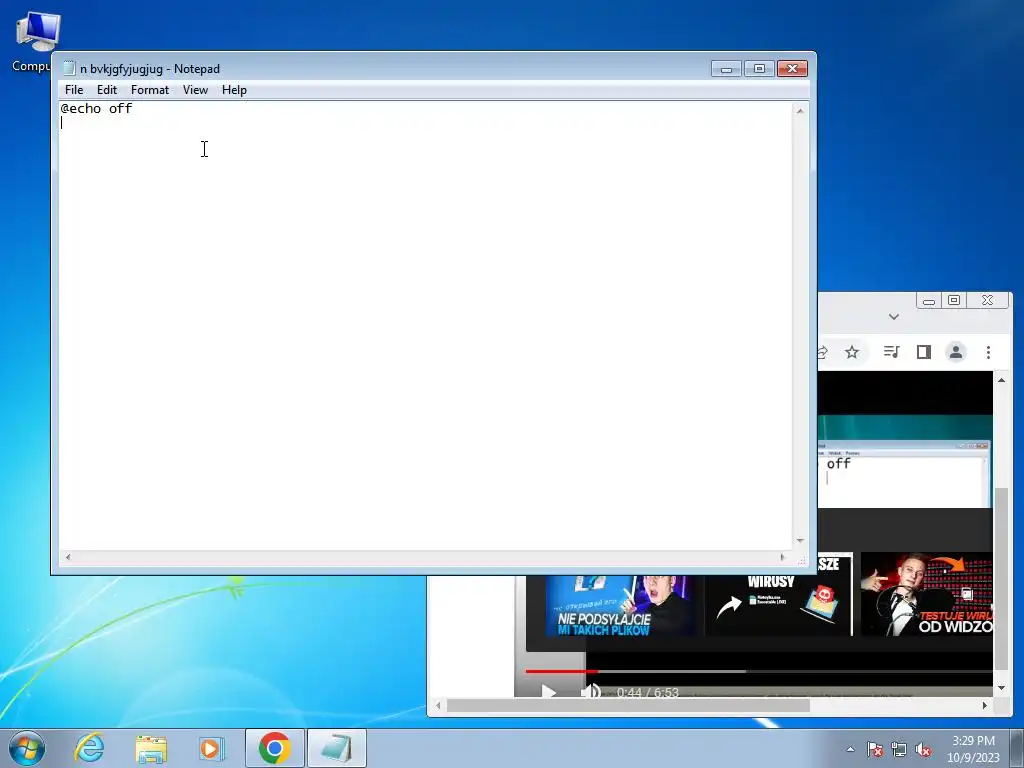The width and height of the screenshot is (1024, 768).
Task: Click the Notepad text editing area
Action: 426,325
